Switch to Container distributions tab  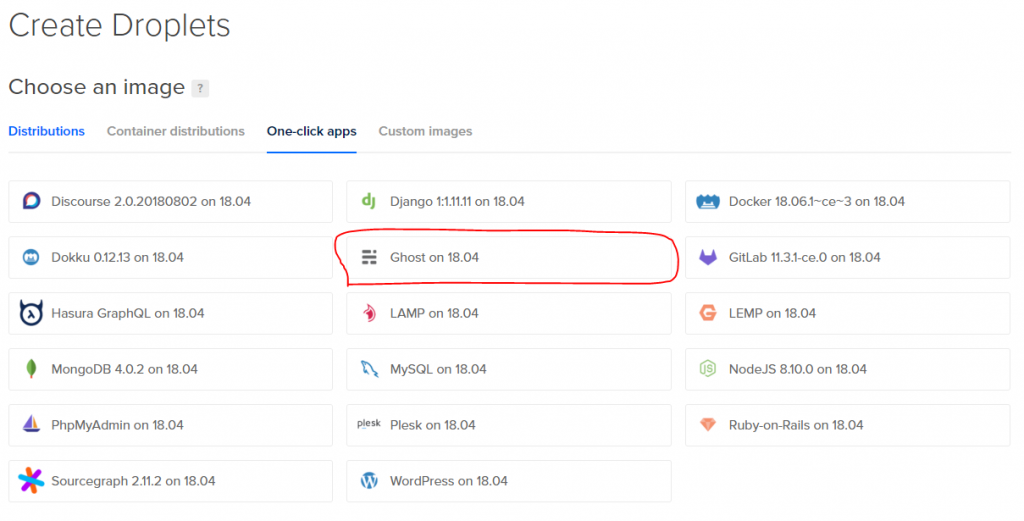coord(175,131)
